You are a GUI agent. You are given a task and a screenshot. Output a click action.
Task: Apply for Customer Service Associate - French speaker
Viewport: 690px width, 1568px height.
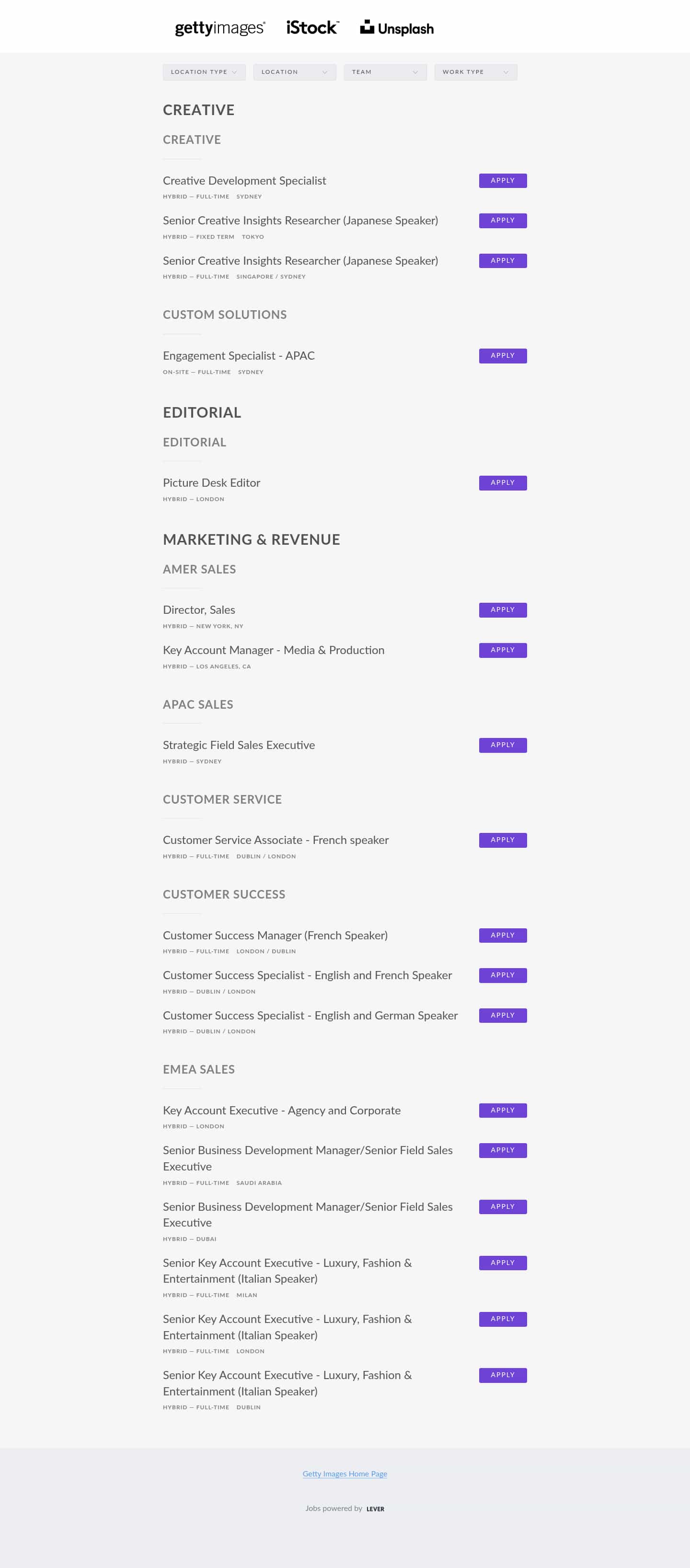tap(503, 840)
